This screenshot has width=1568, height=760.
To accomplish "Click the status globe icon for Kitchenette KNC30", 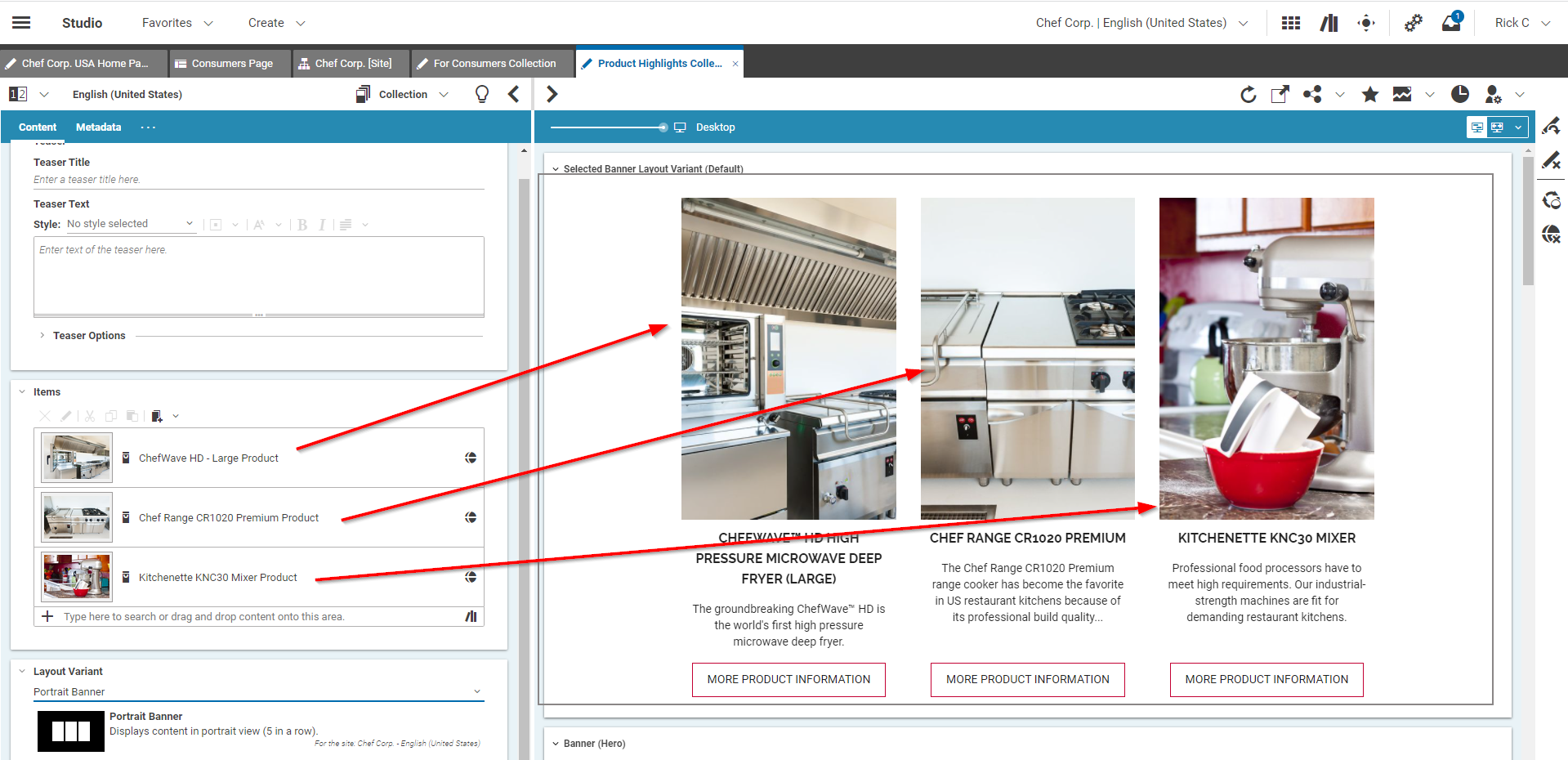I will (471, 577).
